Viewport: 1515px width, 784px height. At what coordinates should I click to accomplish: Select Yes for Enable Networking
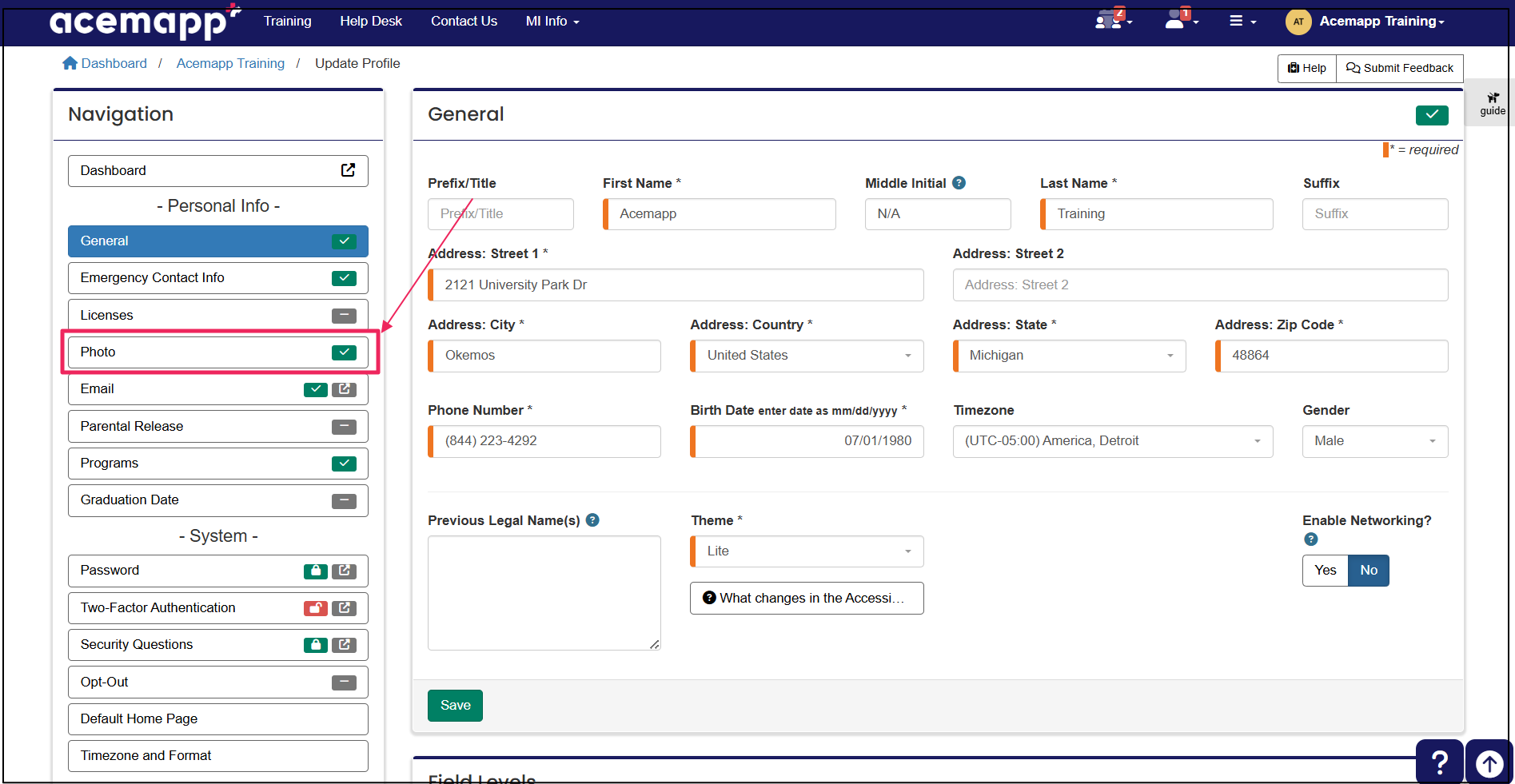coord(1325,571)
